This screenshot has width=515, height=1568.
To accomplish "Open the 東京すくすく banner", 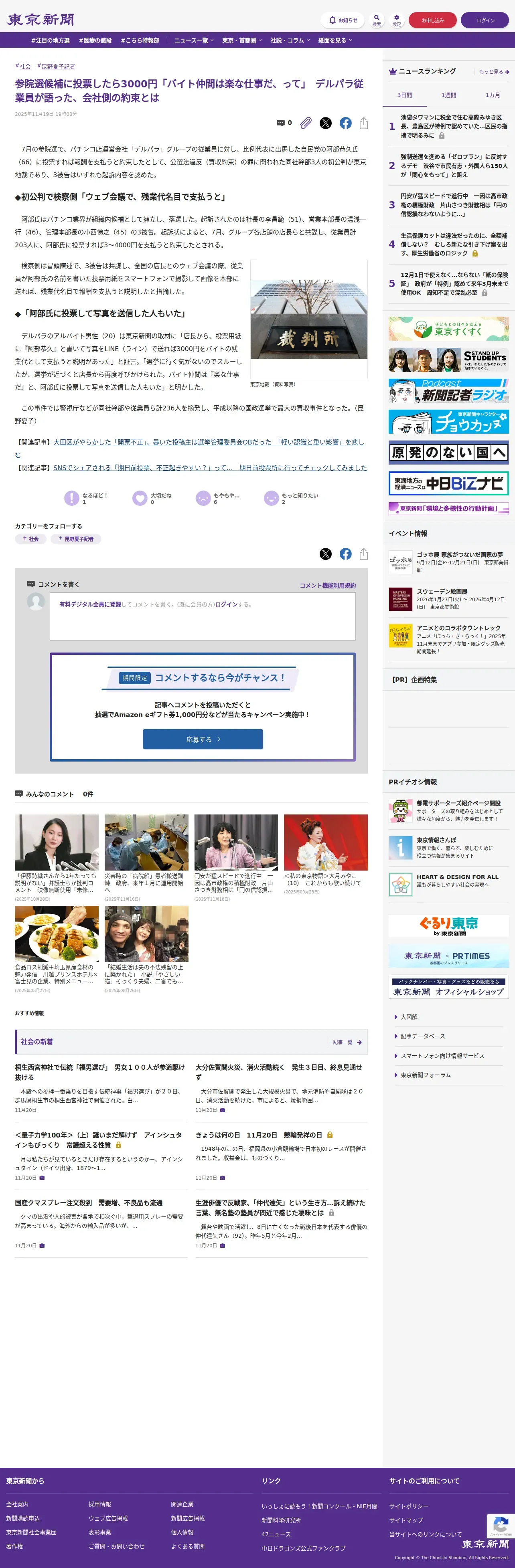I will coord(448,329).
